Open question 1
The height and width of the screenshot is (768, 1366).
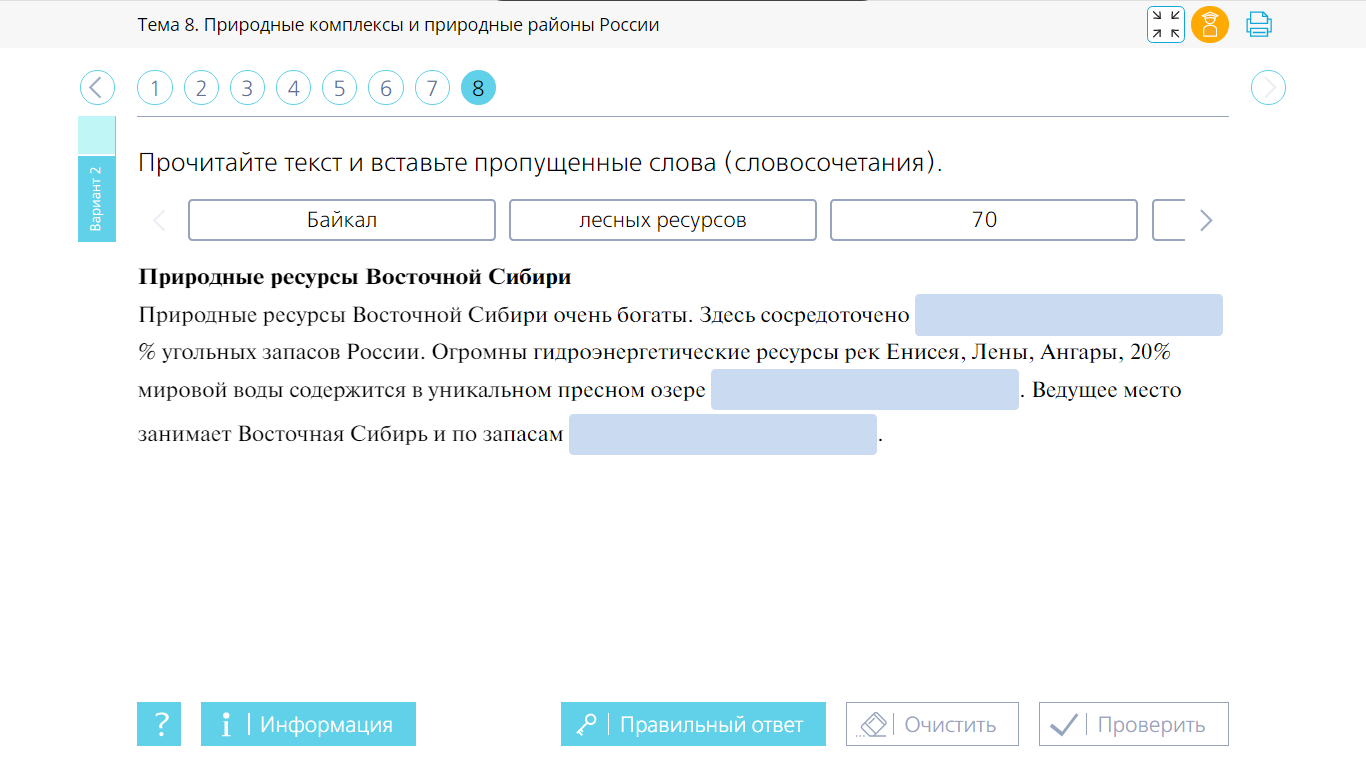click(155, 88)
